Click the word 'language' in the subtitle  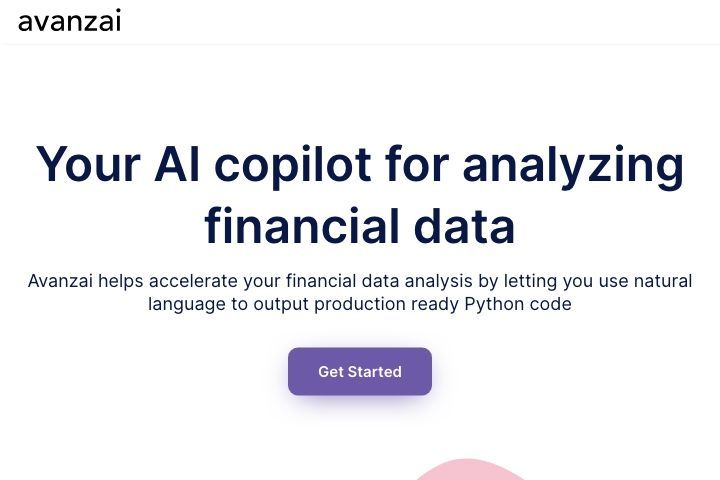click(x=187, y=305)
